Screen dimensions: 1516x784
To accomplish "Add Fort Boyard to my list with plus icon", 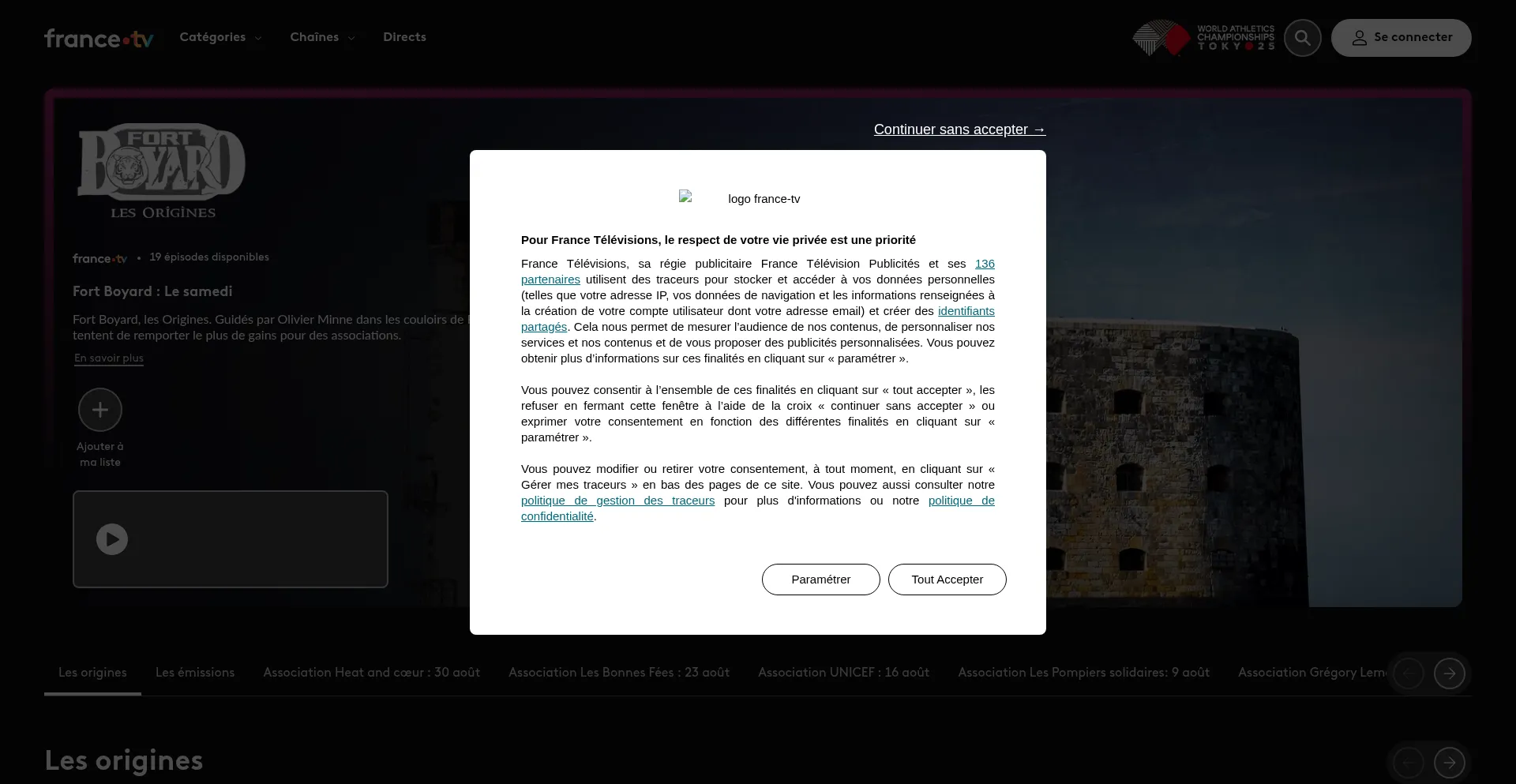I will [100, 410].
